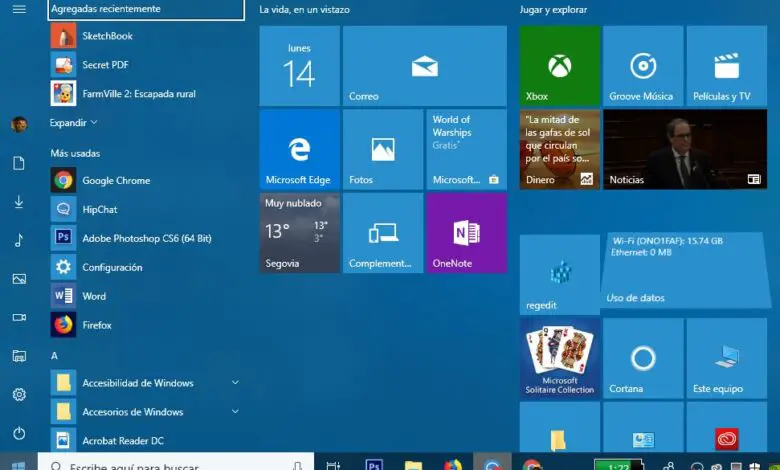
Task: Open World of Warships store tile
Action: click(x=467, y=149)
